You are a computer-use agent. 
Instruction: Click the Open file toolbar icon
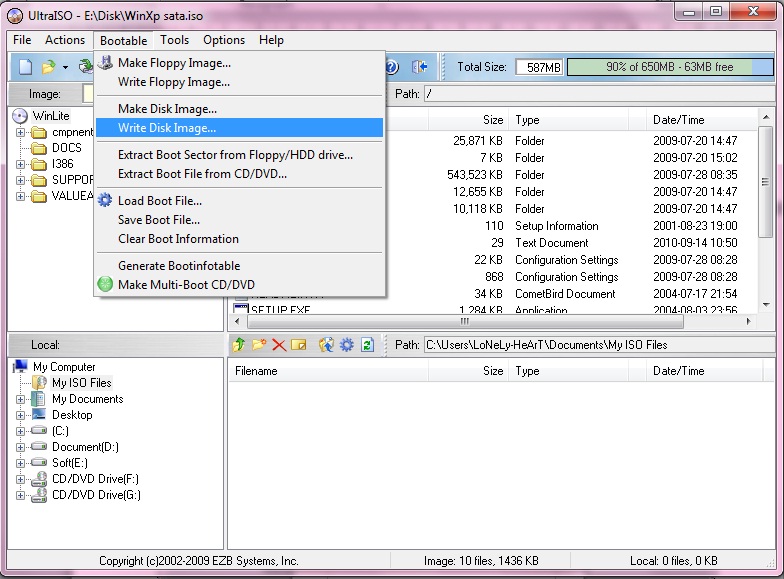tap(48, 66)
